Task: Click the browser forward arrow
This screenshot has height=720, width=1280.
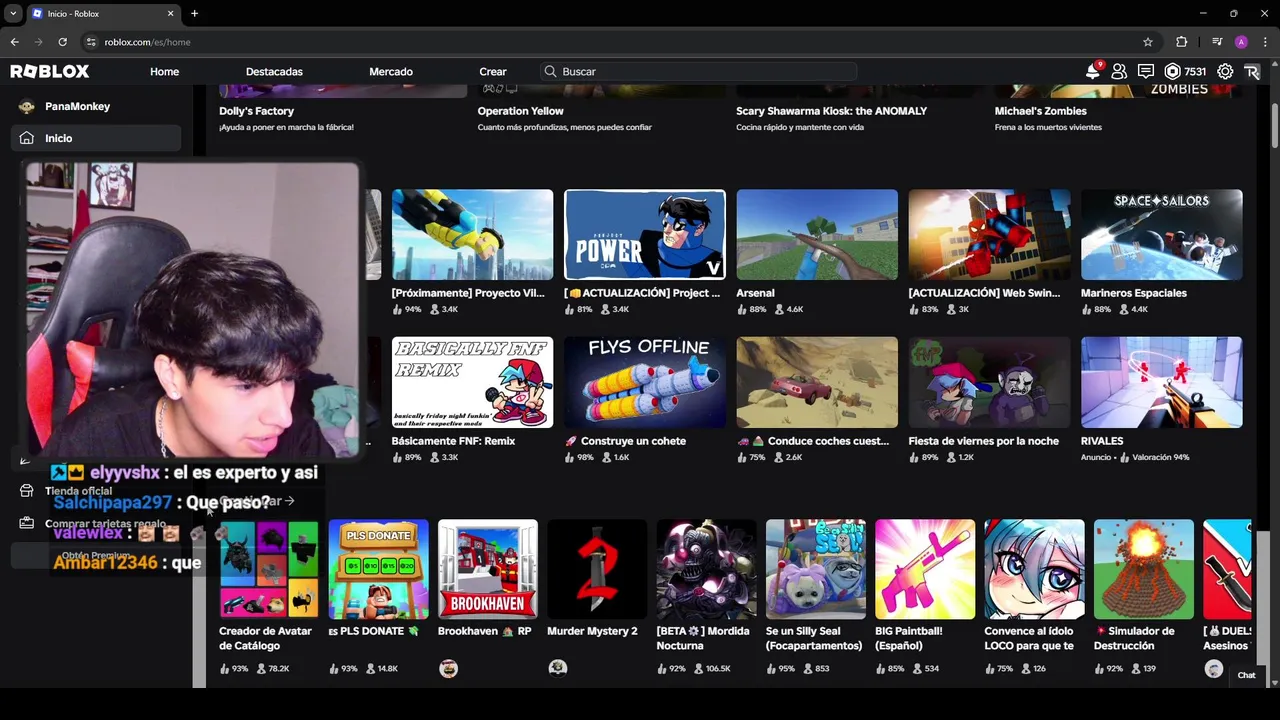Action: click(38, 42)
